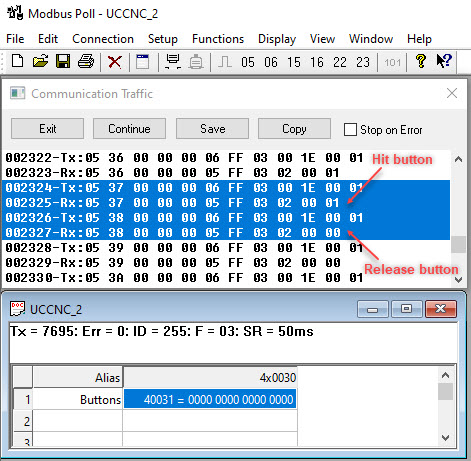The height and width of the screenshot is (461, 471).
Task: Open the Setup menu
Action: coord(163,39)
